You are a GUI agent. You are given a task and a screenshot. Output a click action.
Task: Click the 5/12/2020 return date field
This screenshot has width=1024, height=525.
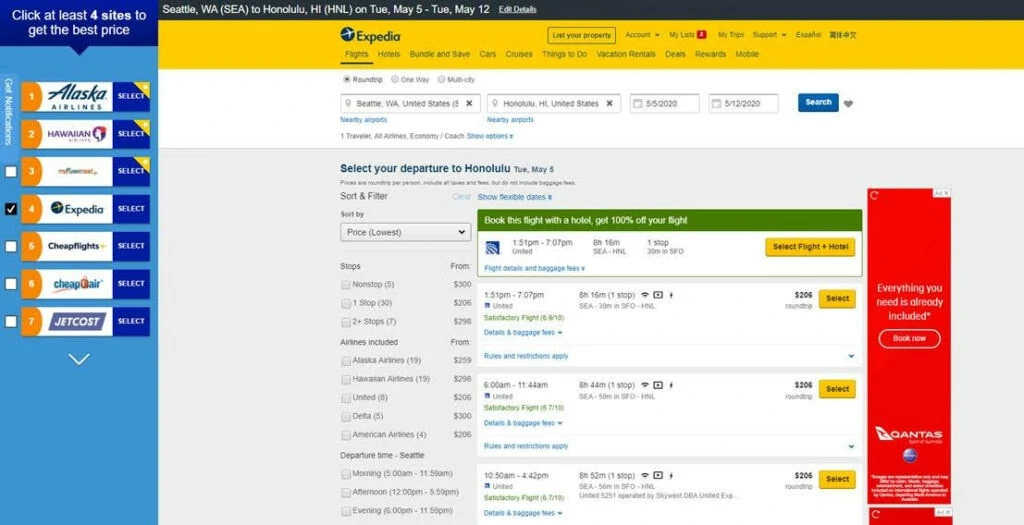pos(743,103)
